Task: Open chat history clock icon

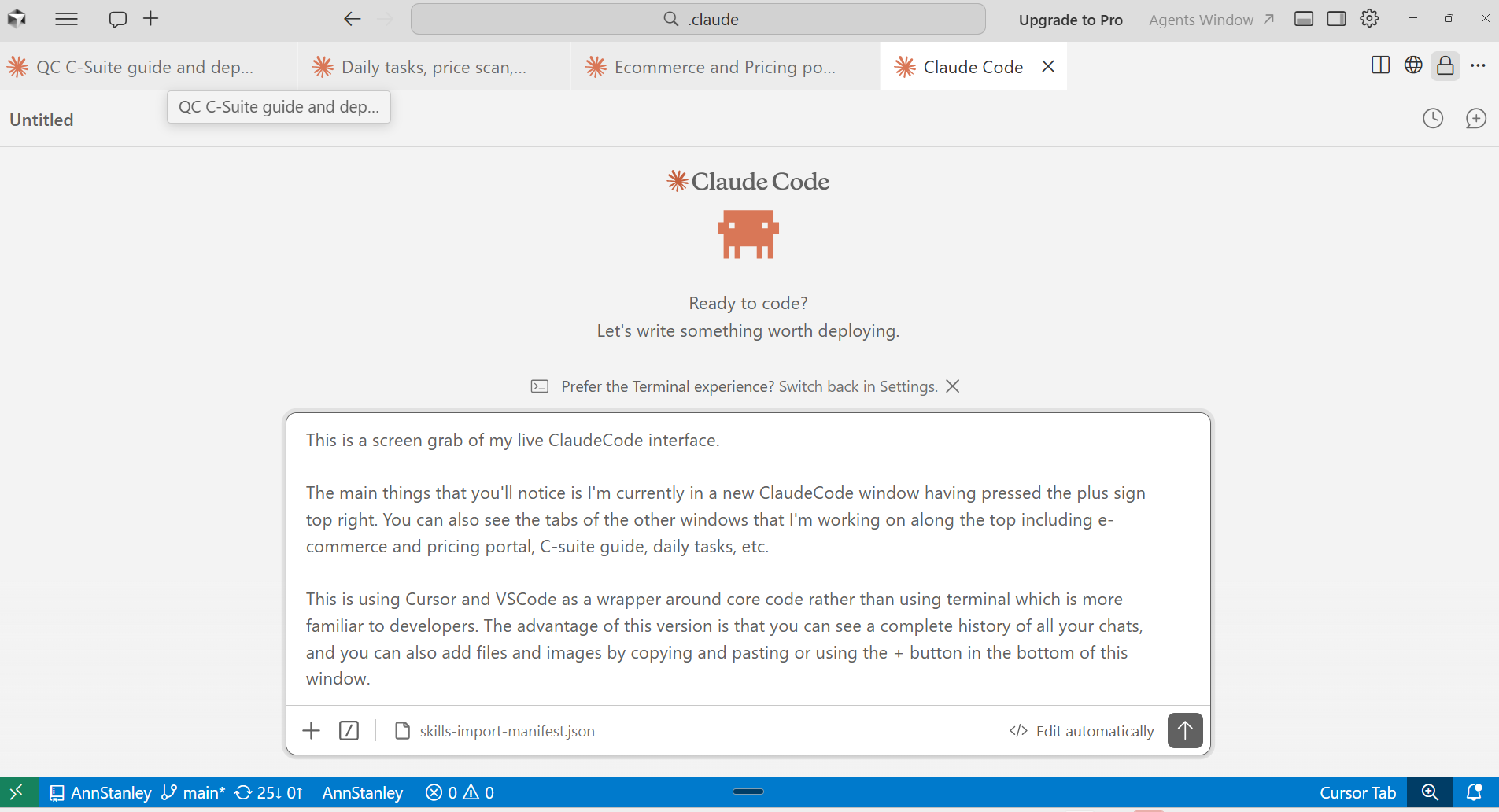Action: [1433, 119]
